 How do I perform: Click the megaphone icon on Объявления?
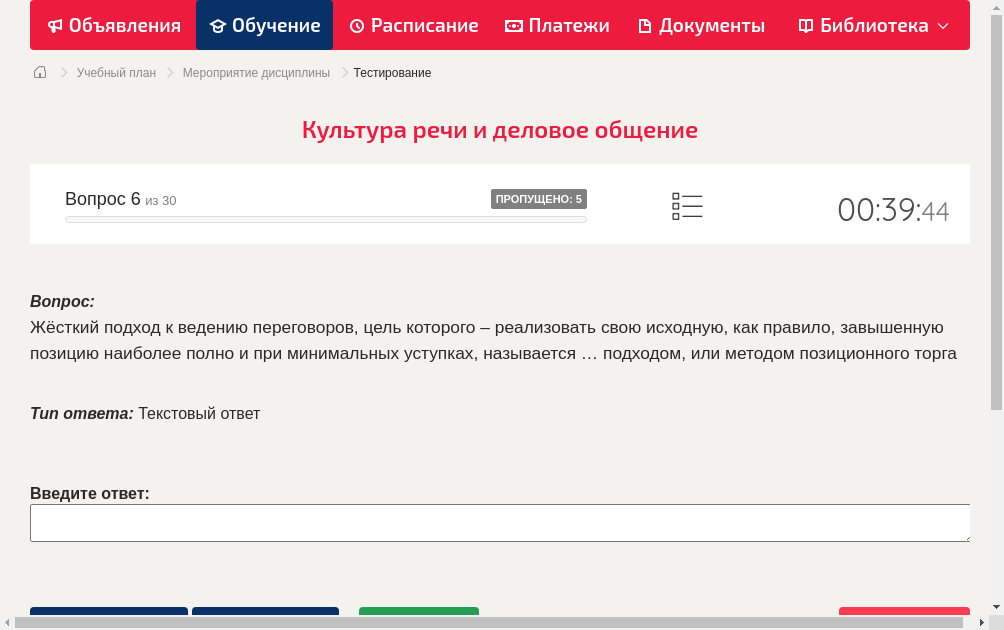pos(55,25)
